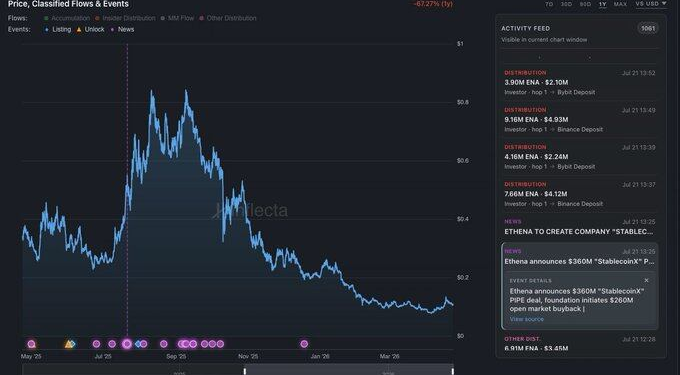
Task: Open the 'ETHENA TO CREATE COMPANY' news item
Action: 580,227
